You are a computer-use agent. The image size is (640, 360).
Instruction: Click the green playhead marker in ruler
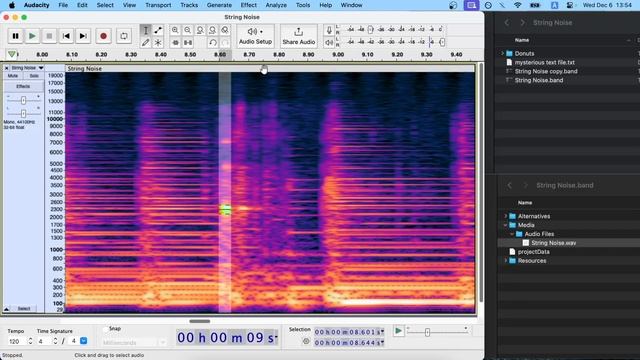click(12, 54)
